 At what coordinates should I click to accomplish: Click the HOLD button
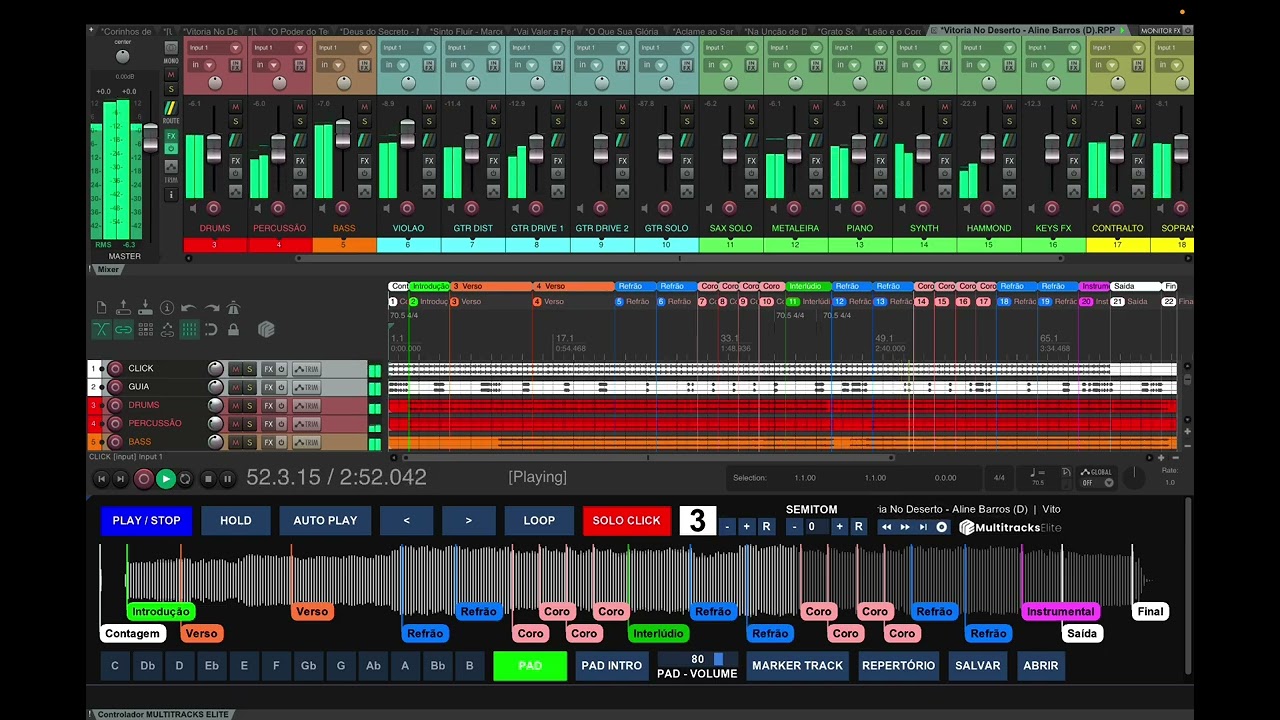[x=236, y=521]
